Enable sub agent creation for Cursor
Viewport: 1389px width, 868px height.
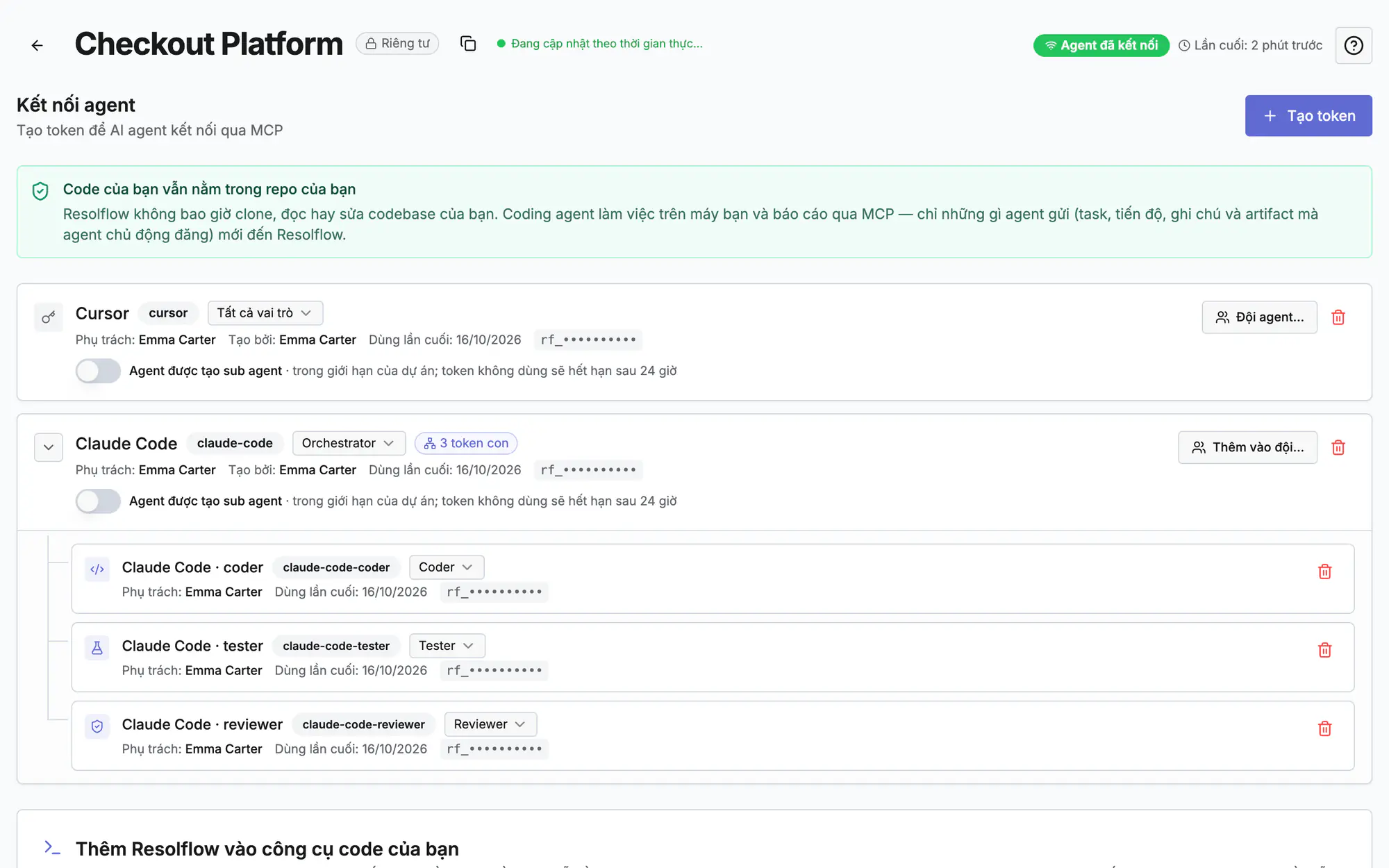point(98,371)
